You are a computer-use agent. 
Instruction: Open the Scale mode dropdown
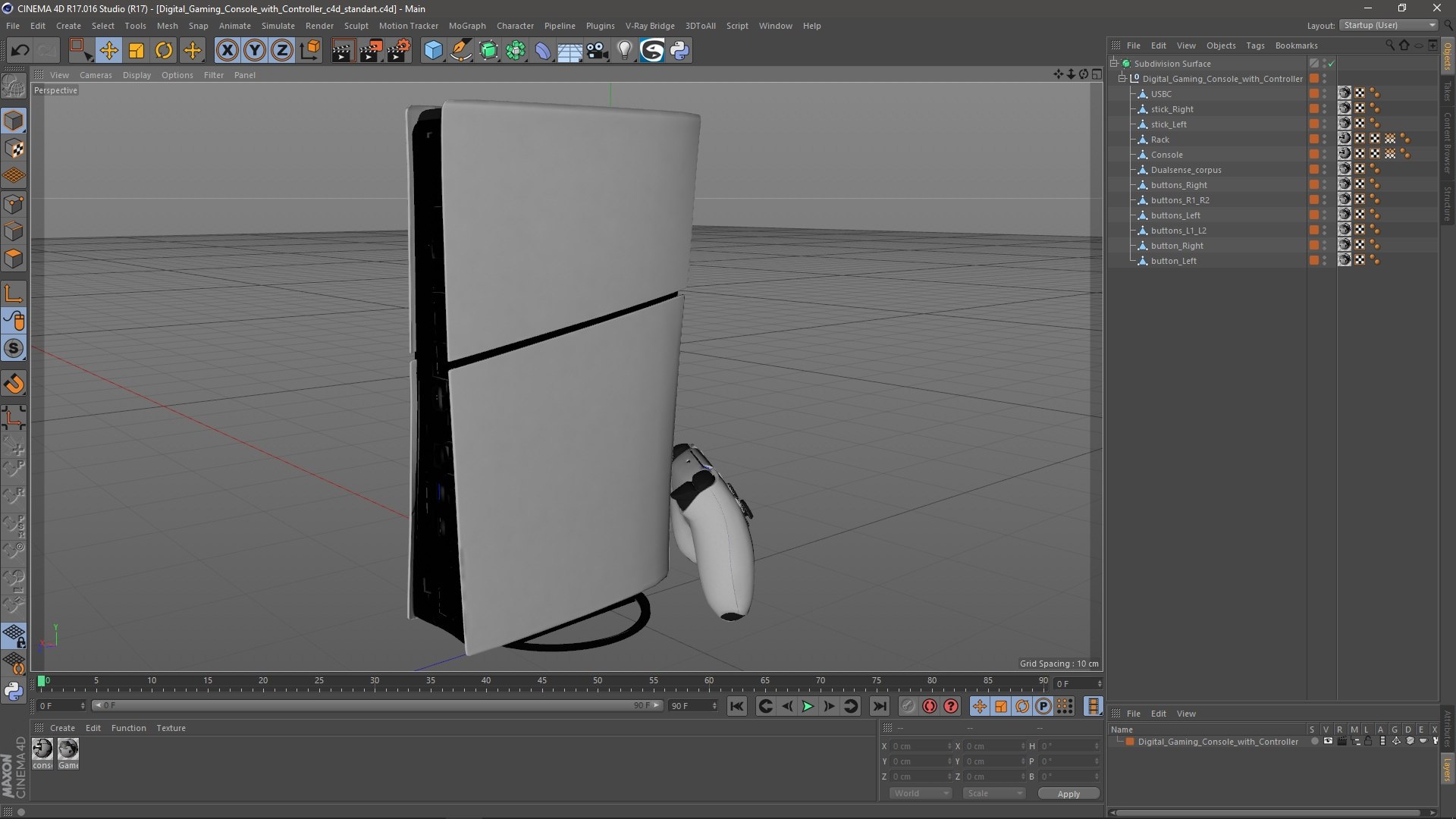pos(994,793)
